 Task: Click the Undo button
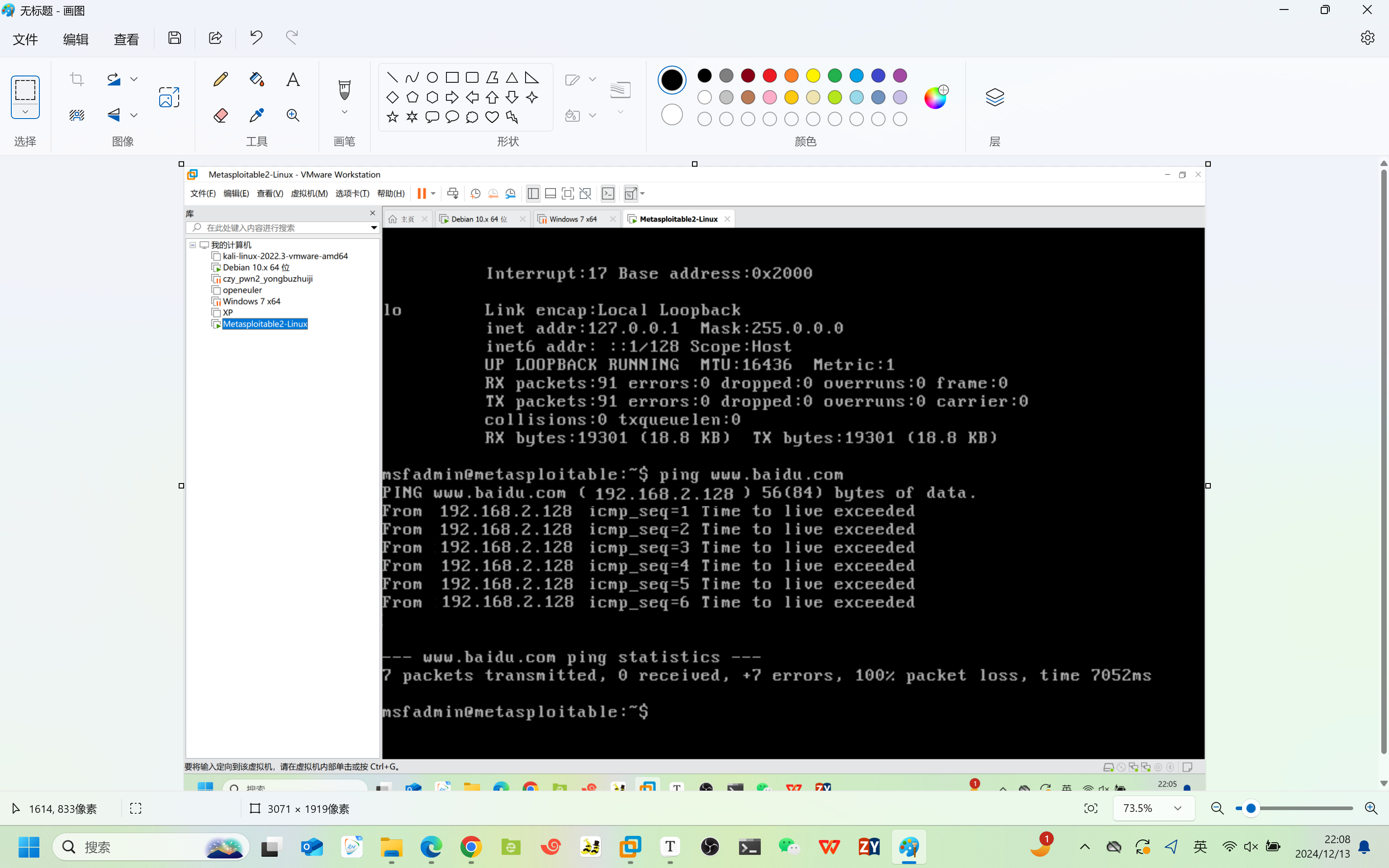[x=256, y=38]
